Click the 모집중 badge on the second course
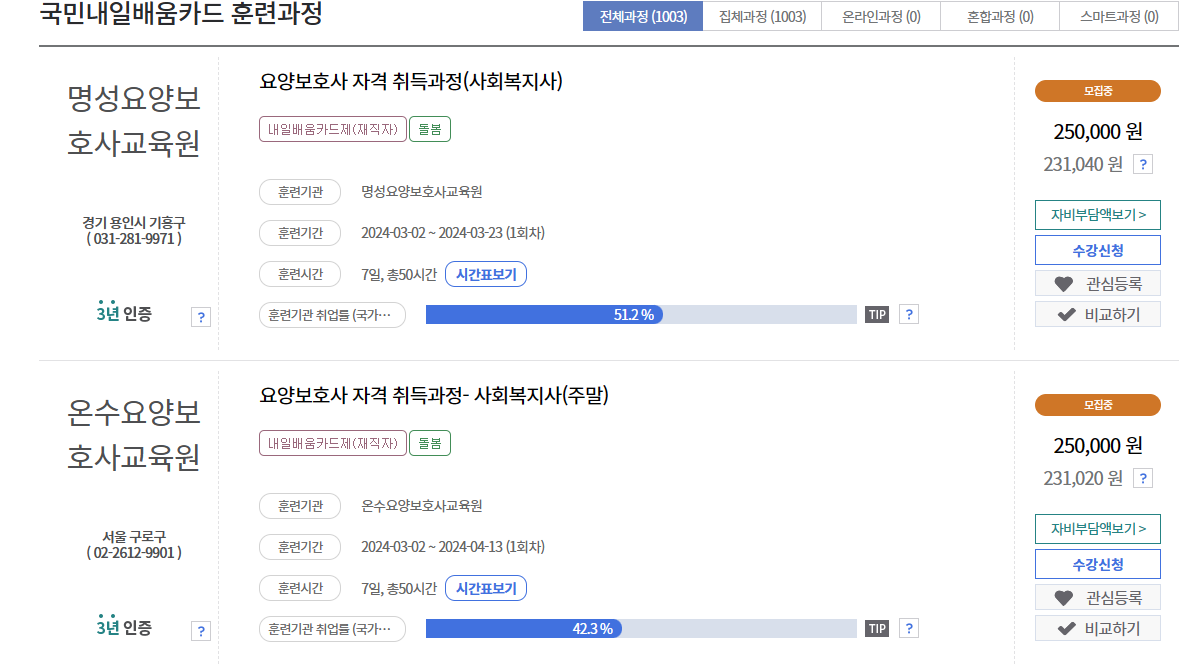 click(x=1097, y=405)
